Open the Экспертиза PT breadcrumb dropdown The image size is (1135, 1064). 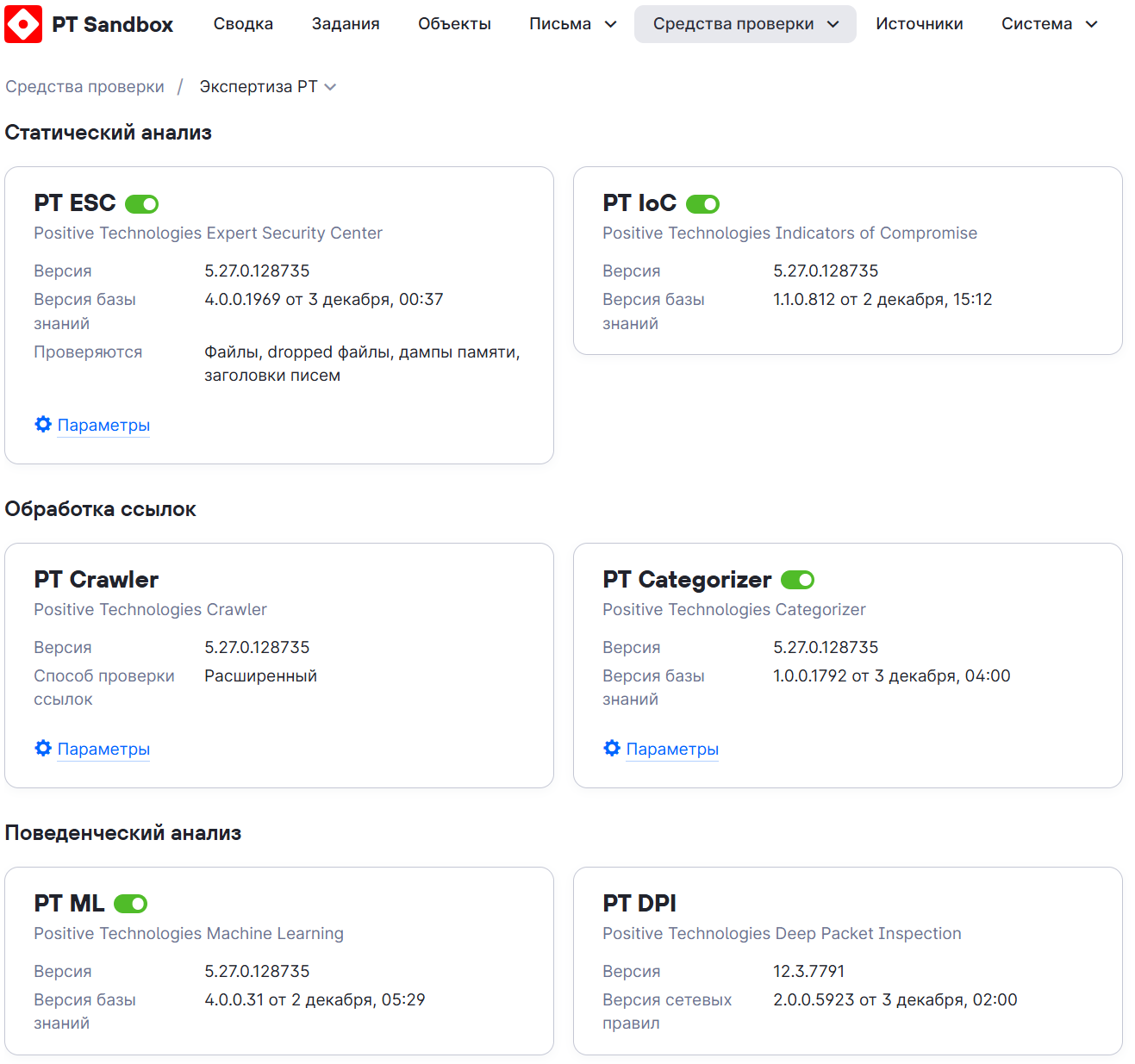point(267,87)
